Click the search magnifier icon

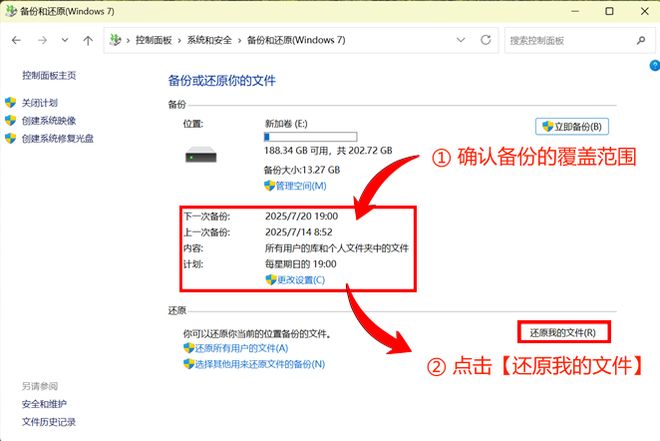pos(641,40)
